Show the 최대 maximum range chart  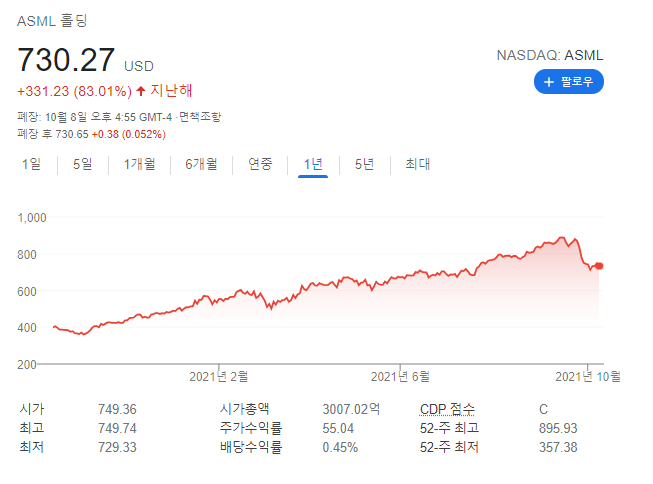coord(418,164)
